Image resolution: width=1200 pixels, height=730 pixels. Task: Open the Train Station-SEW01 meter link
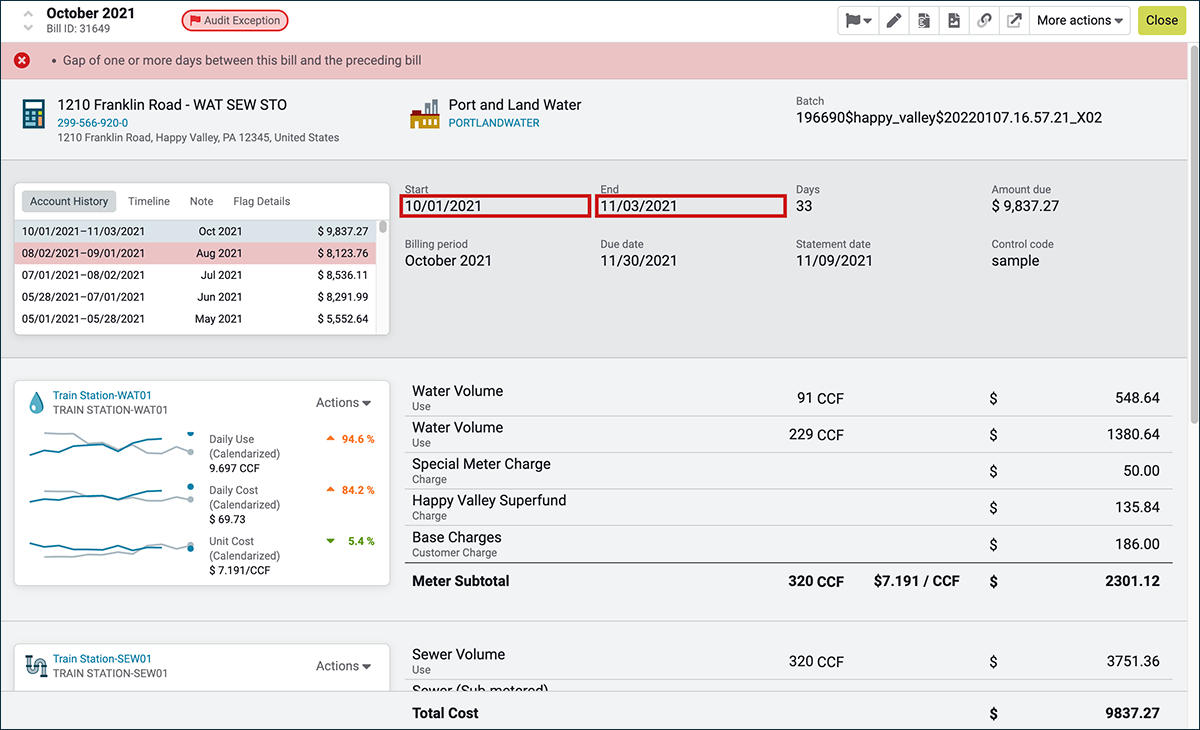[x=102, y=659]
